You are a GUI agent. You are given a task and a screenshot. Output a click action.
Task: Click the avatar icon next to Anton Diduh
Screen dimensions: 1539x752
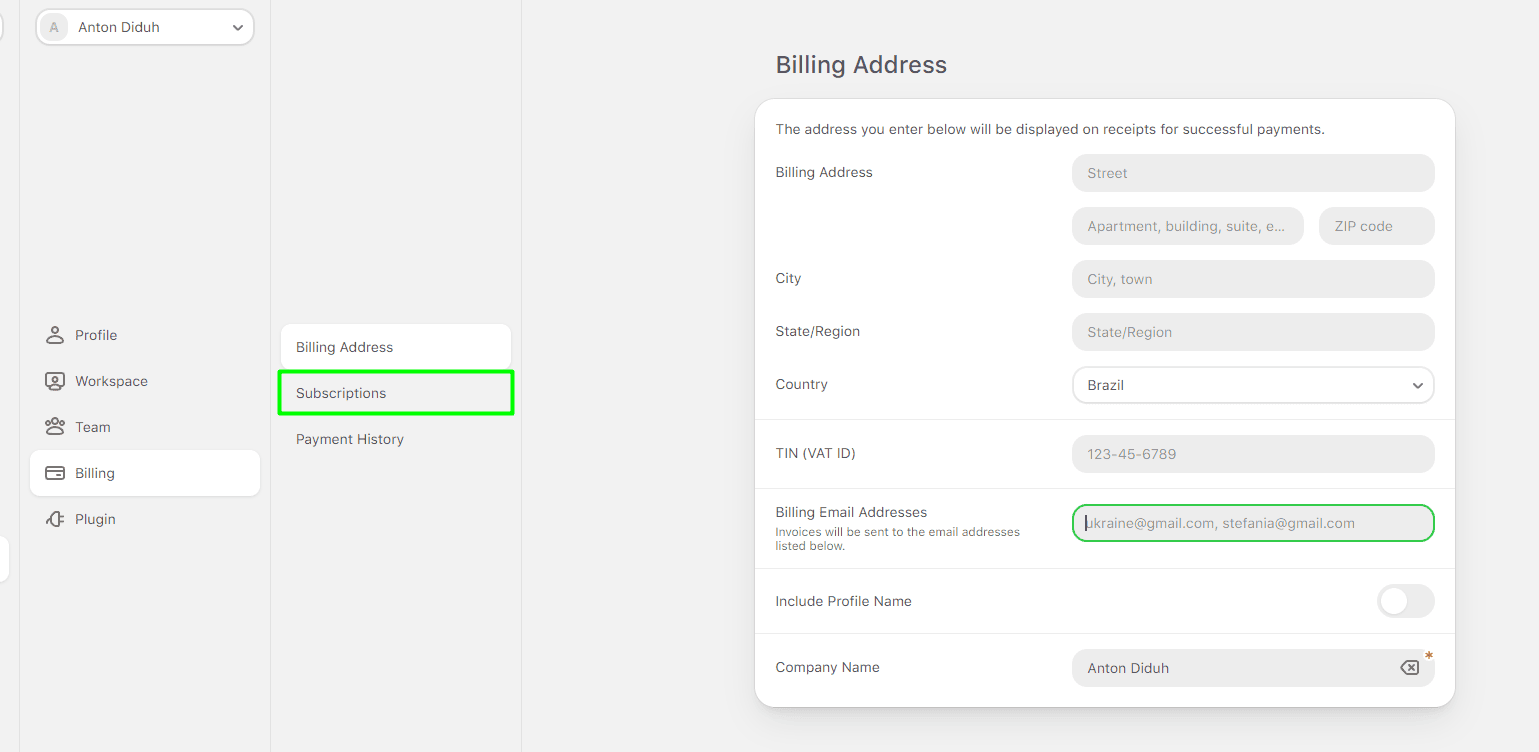[54, 27]
